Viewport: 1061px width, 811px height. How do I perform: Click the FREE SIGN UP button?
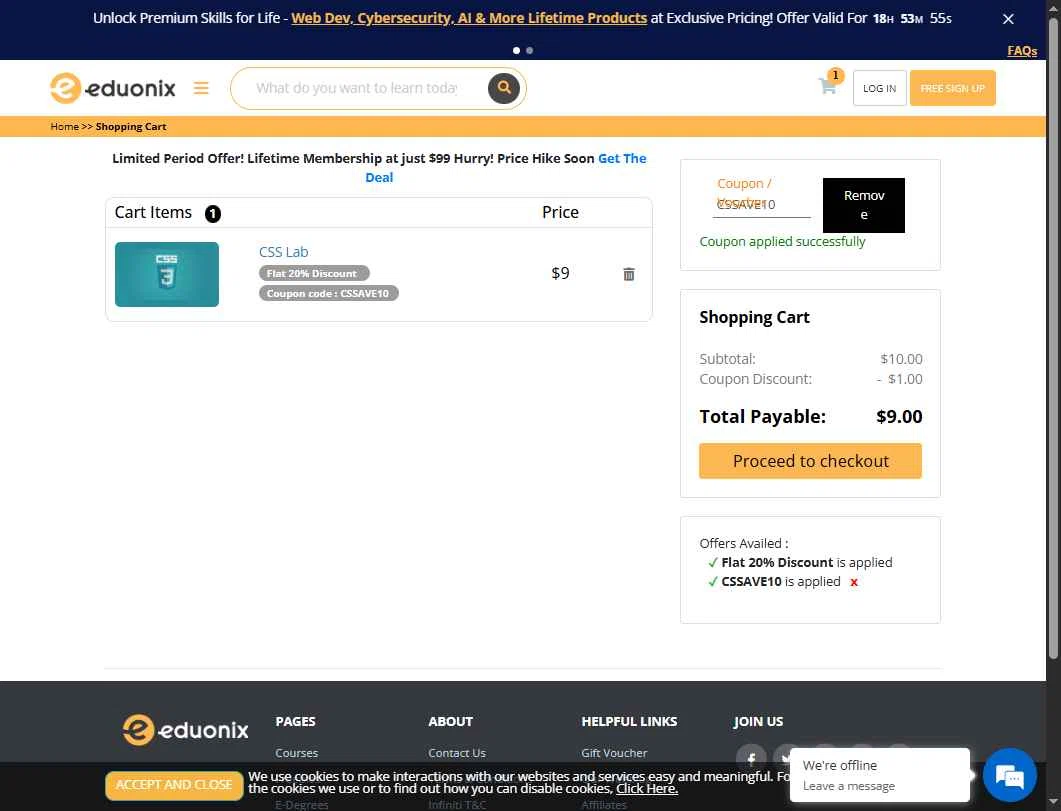click(952, 88)
